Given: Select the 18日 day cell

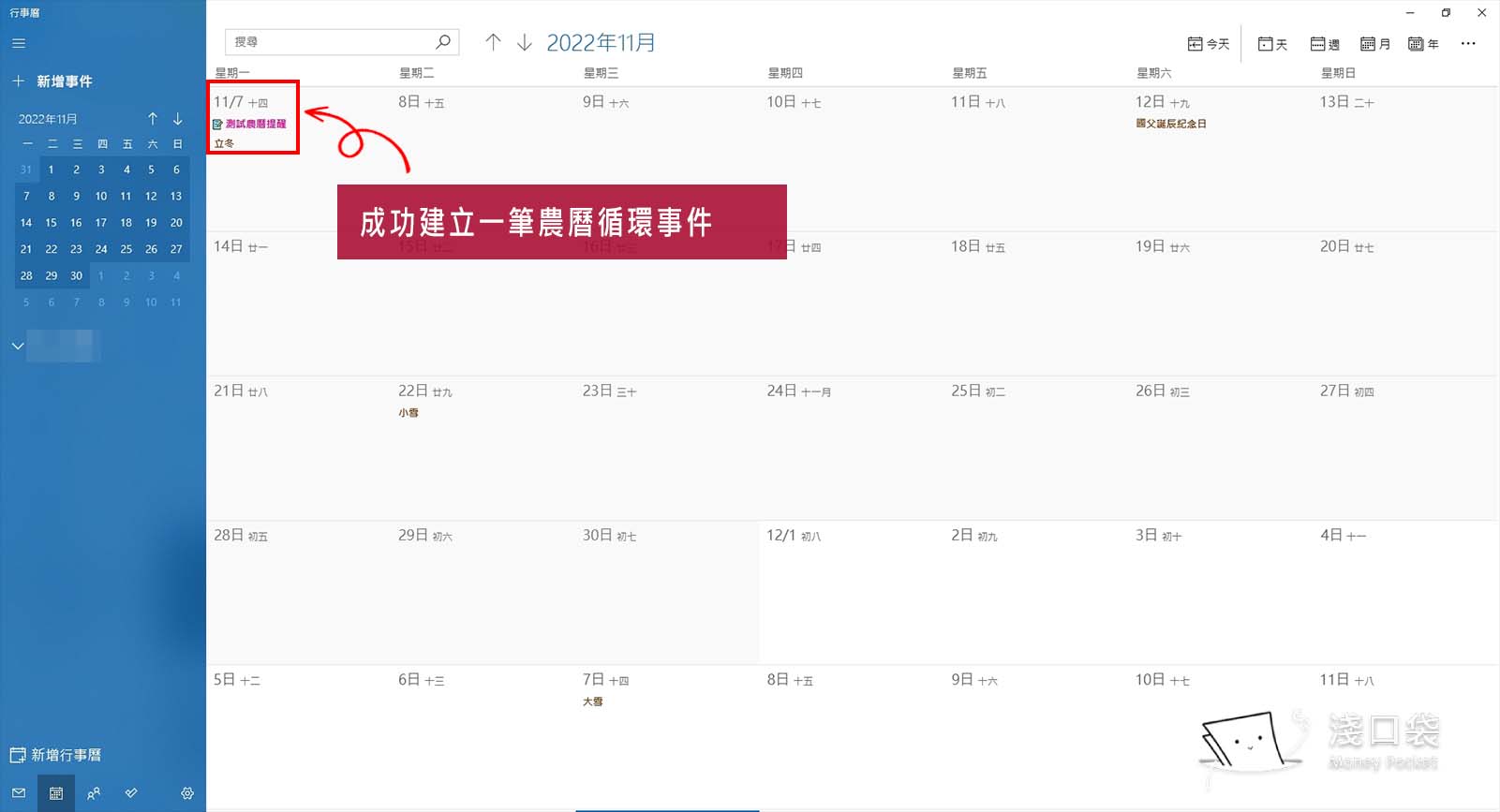Looking at the screenshot, I should 1036,304.
